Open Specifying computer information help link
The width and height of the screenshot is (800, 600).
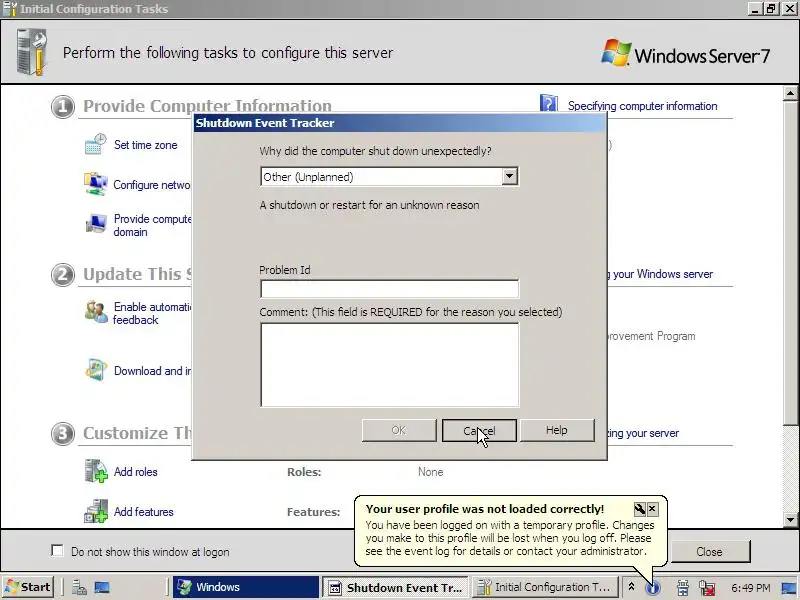(x=642, y=106)
